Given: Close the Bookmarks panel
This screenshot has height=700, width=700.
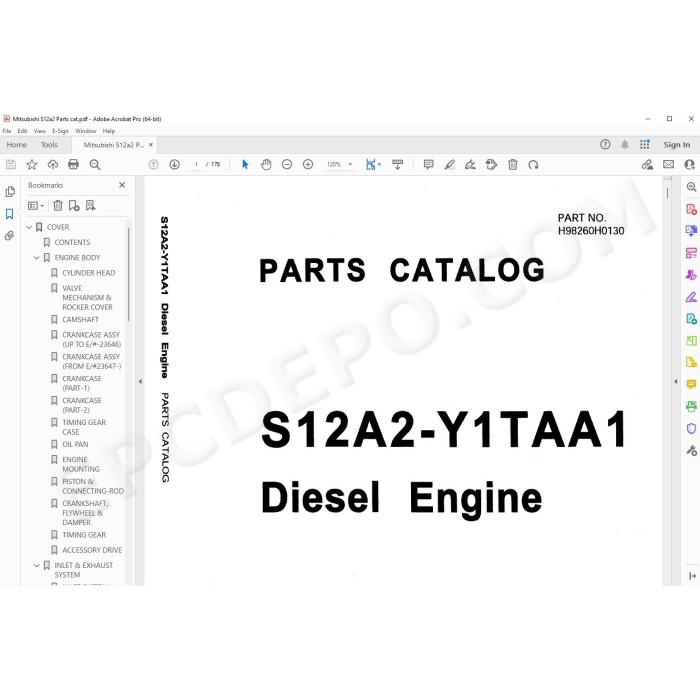Looking at the screenshot, I should (x=122, y=185).
